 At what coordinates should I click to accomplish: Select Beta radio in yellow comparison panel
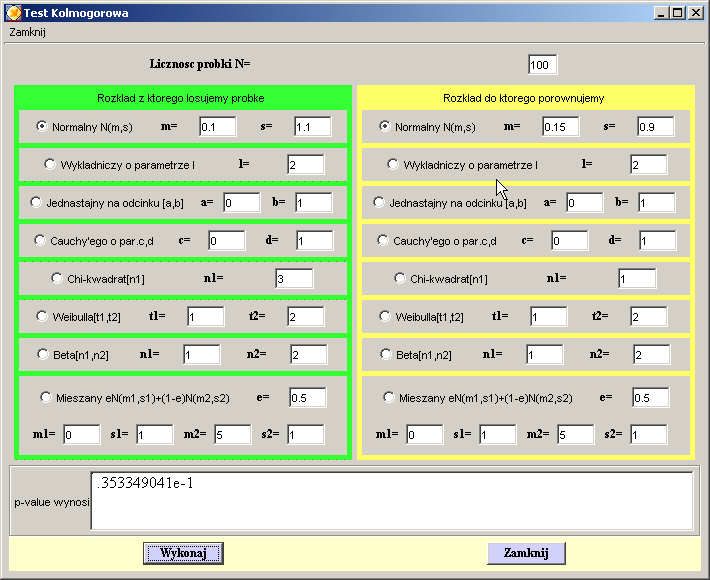386,354
